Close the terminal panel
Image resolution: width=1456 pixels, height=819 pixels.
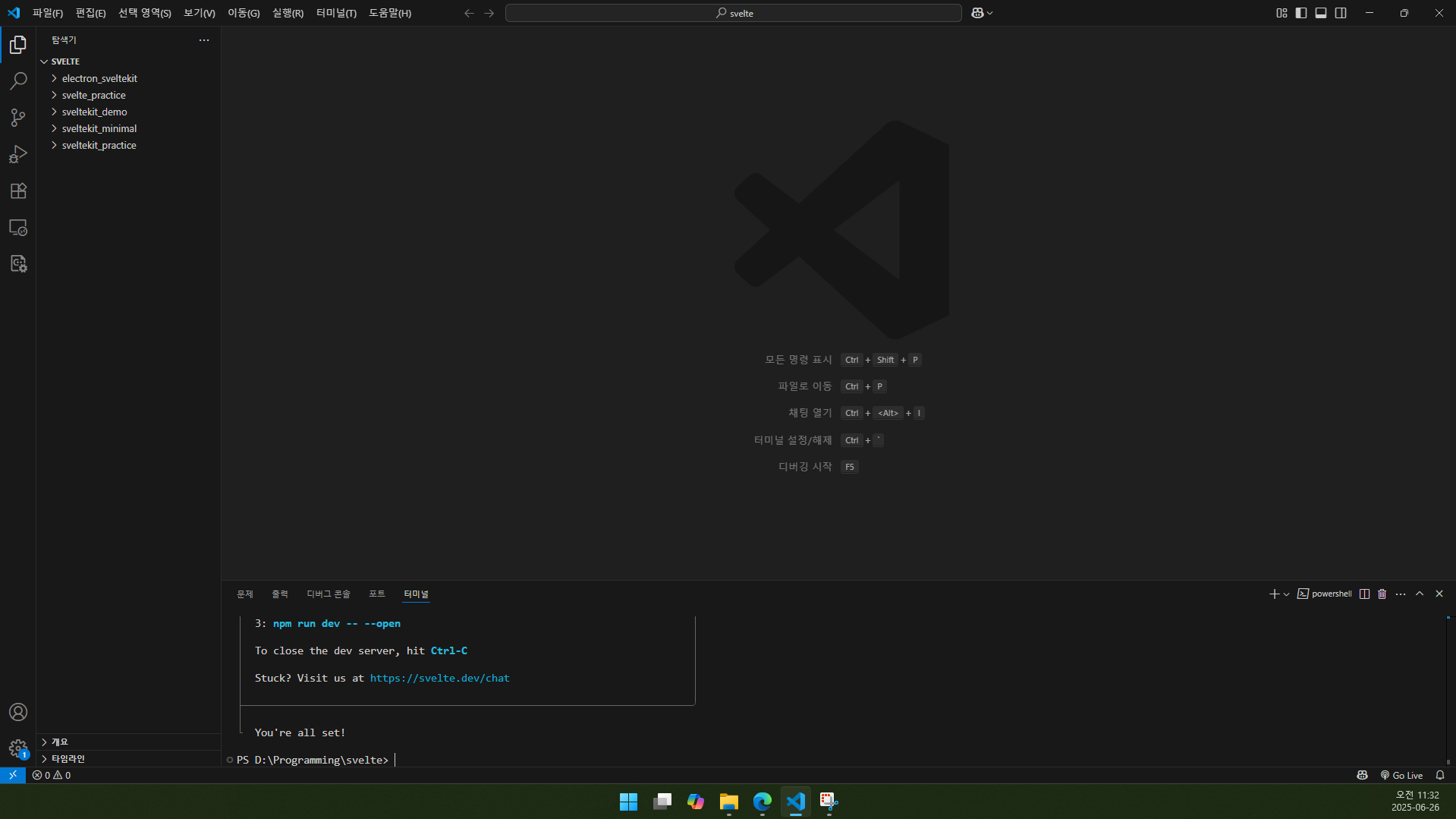1439,594
